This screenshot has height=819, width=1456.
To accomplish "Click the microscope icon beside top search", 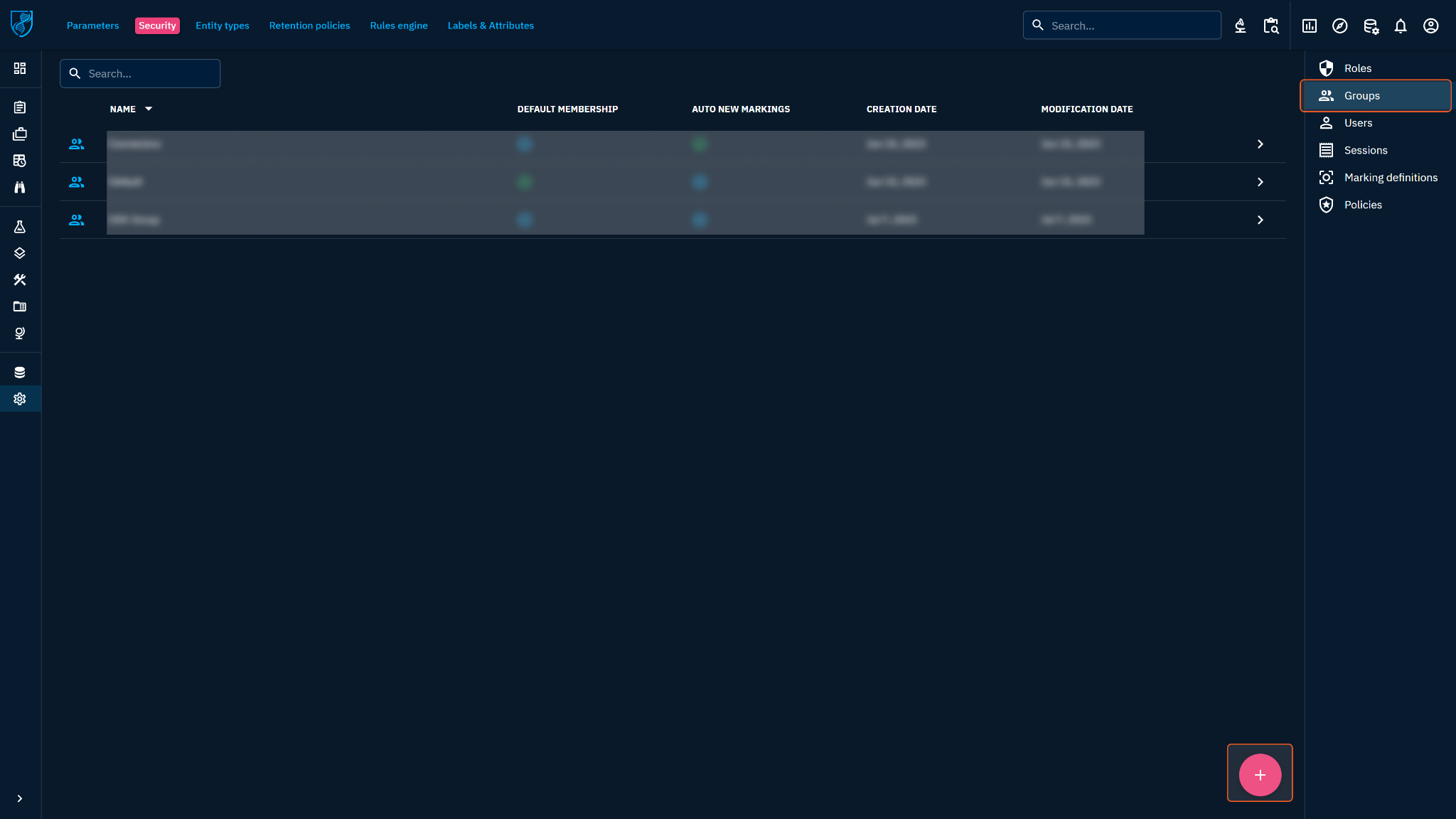I will [x=1240, y=26].
